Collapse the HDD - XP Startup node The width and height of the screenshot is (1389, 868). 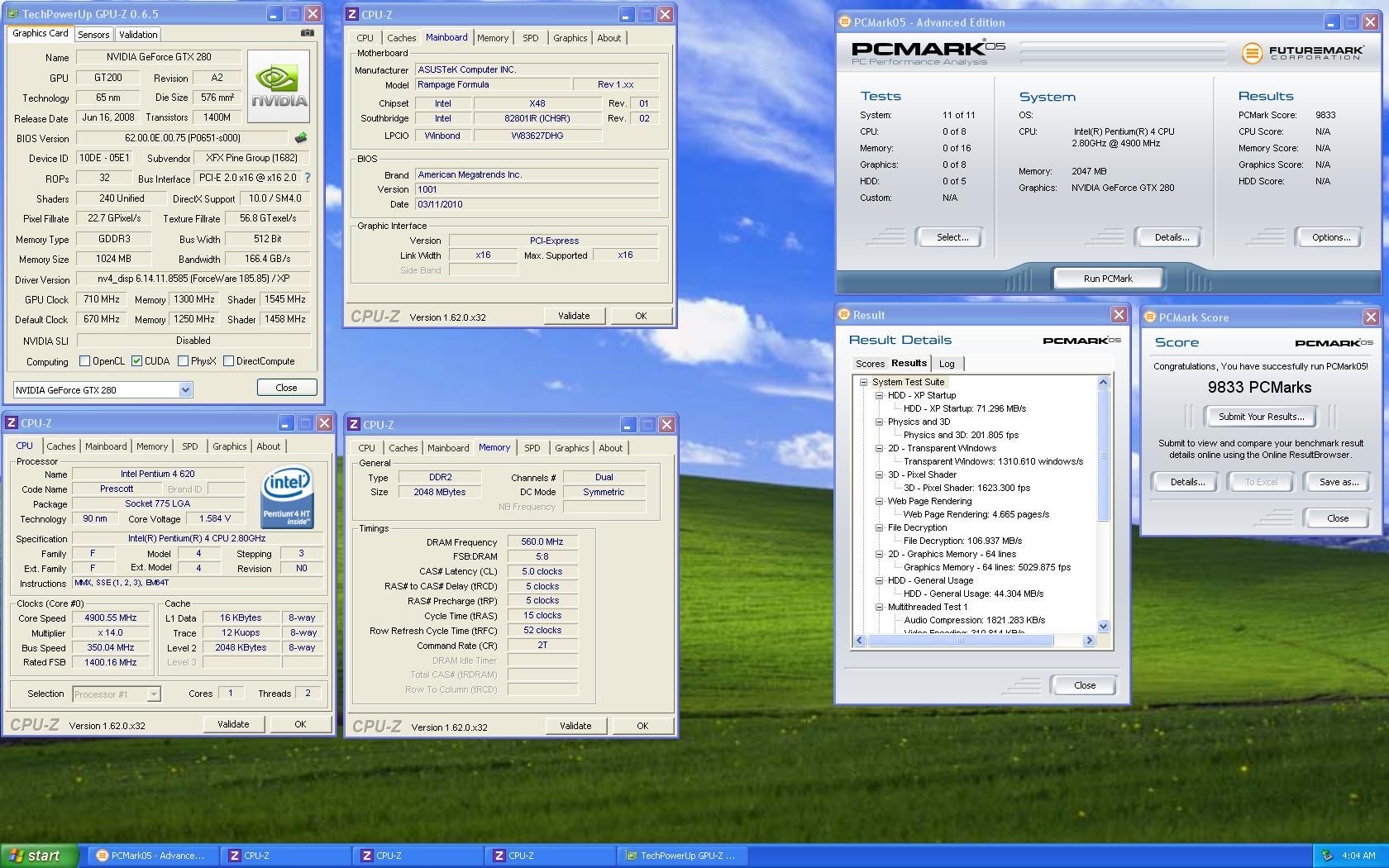pyautogui.click(x=880, y=395)
